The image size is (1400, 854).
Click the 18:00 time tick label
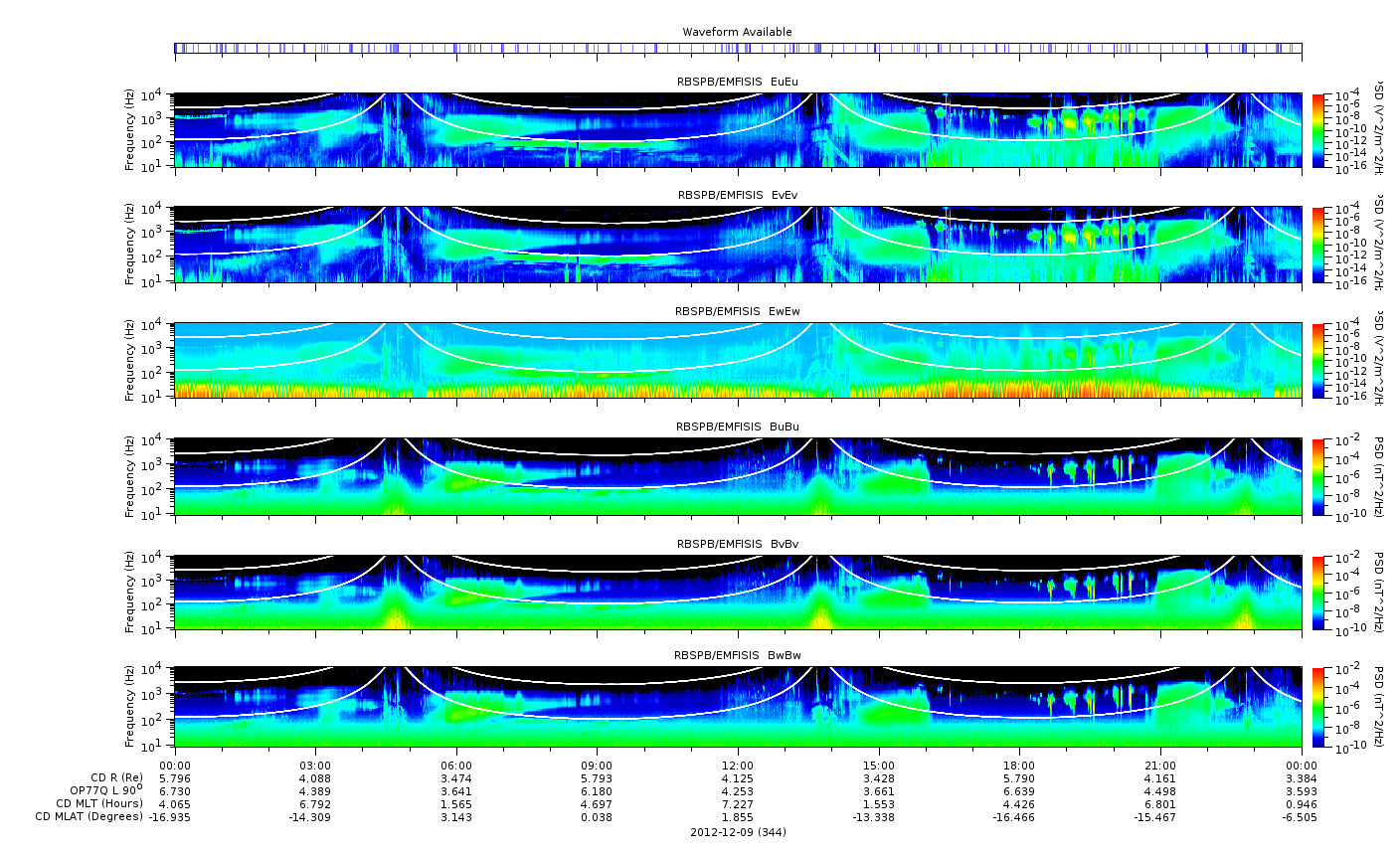1019,765
